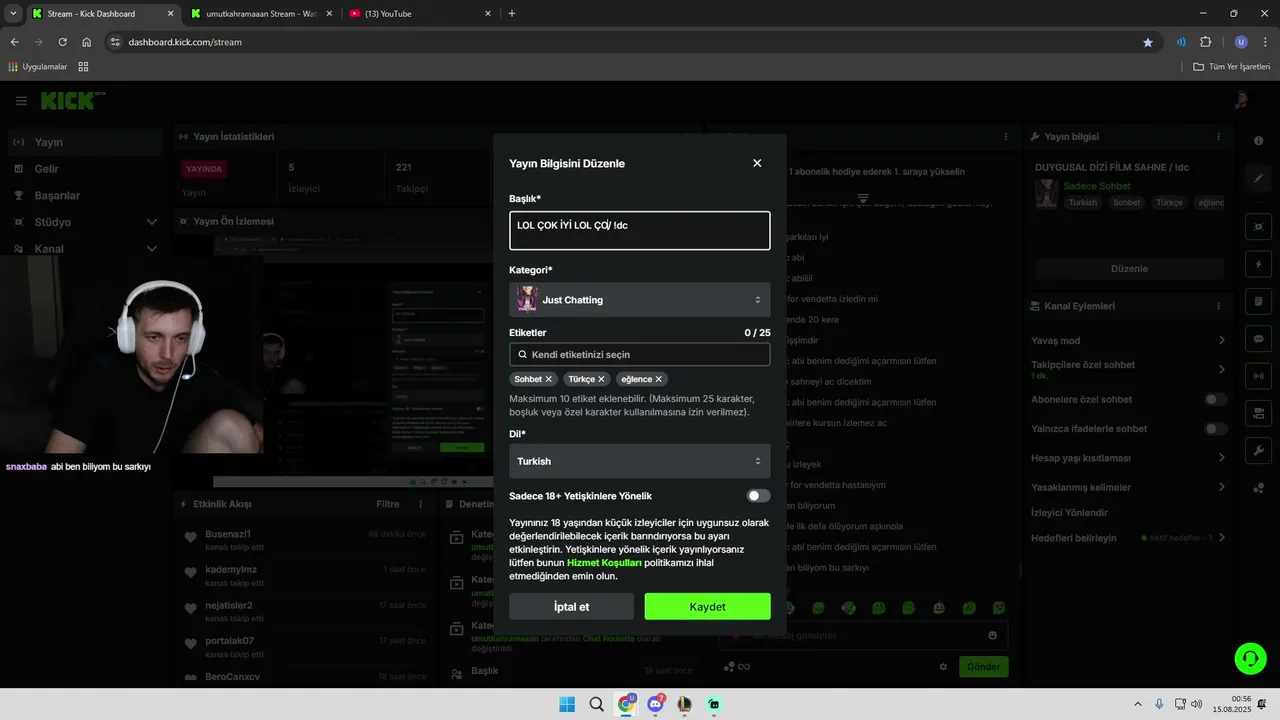Click the lightning bolt icon in right sidebar
This screenshot has height=720, width=1280.
[1258, 264]
